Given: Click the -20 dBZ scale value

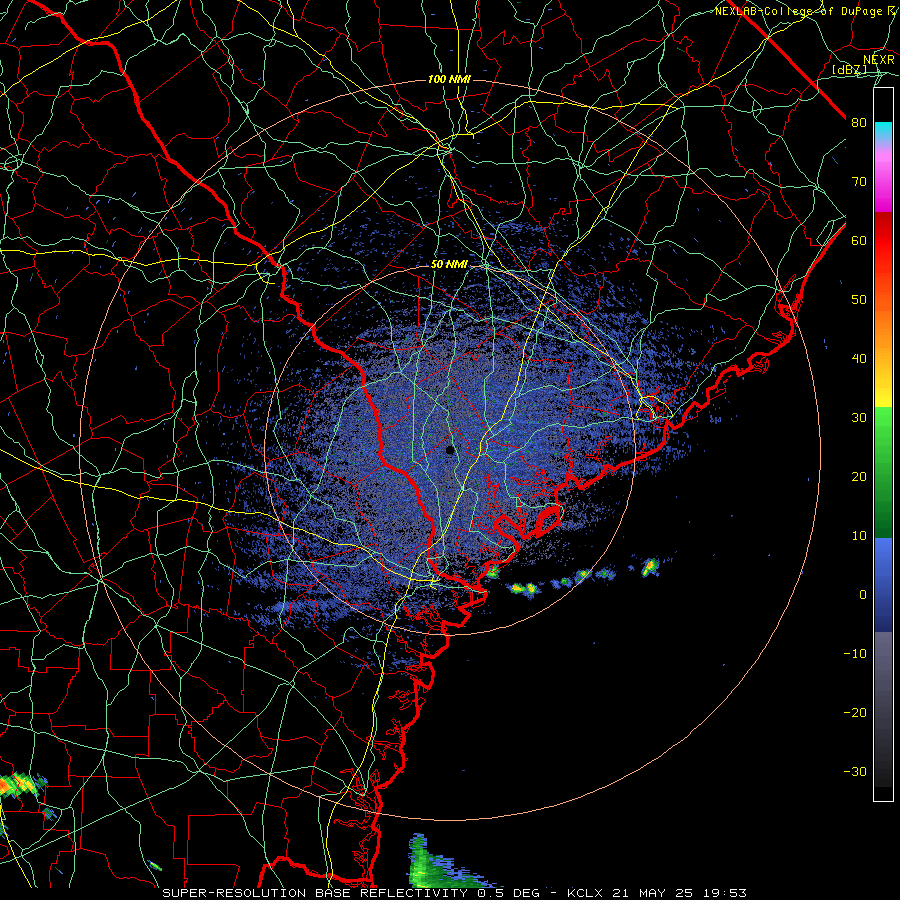Looking at the screenshot, I should pos(855,713).
